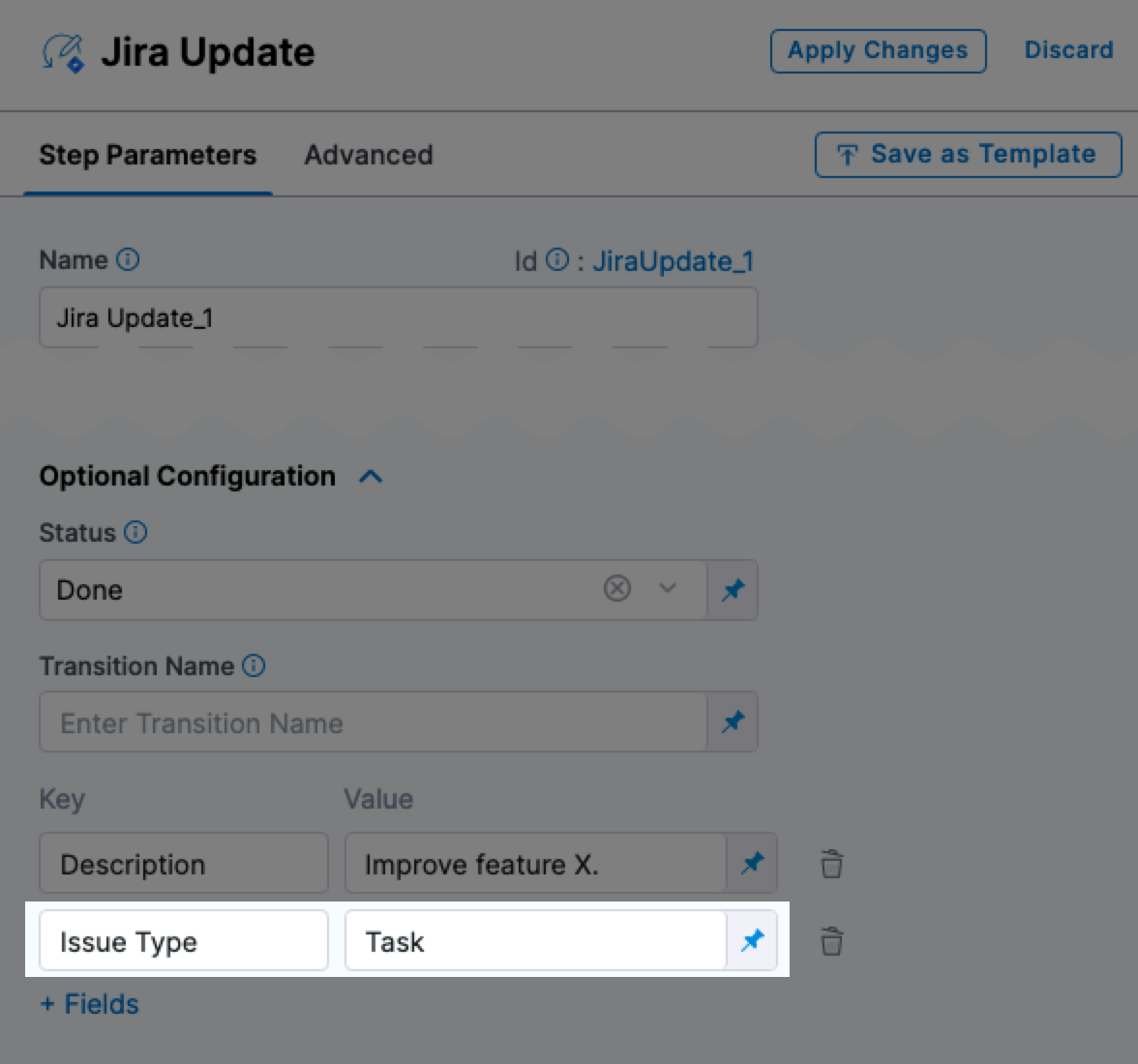Open the Status info tooltip

click(x=136, y=532)
